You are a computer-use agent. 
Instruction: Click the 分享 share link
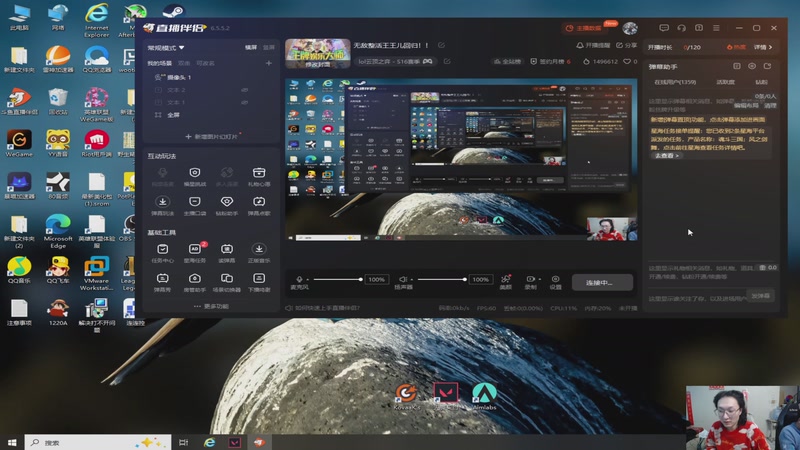pos(627,45)
